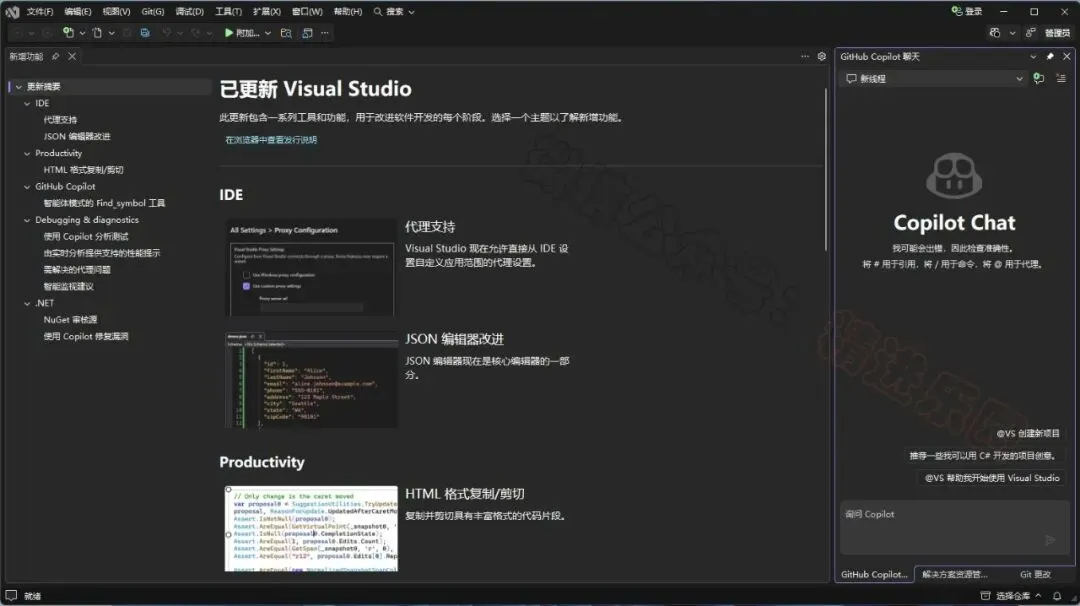Open the 搜索 dropdown chevron
This screenshot has width=1080, height=606.
click(411, 12)
